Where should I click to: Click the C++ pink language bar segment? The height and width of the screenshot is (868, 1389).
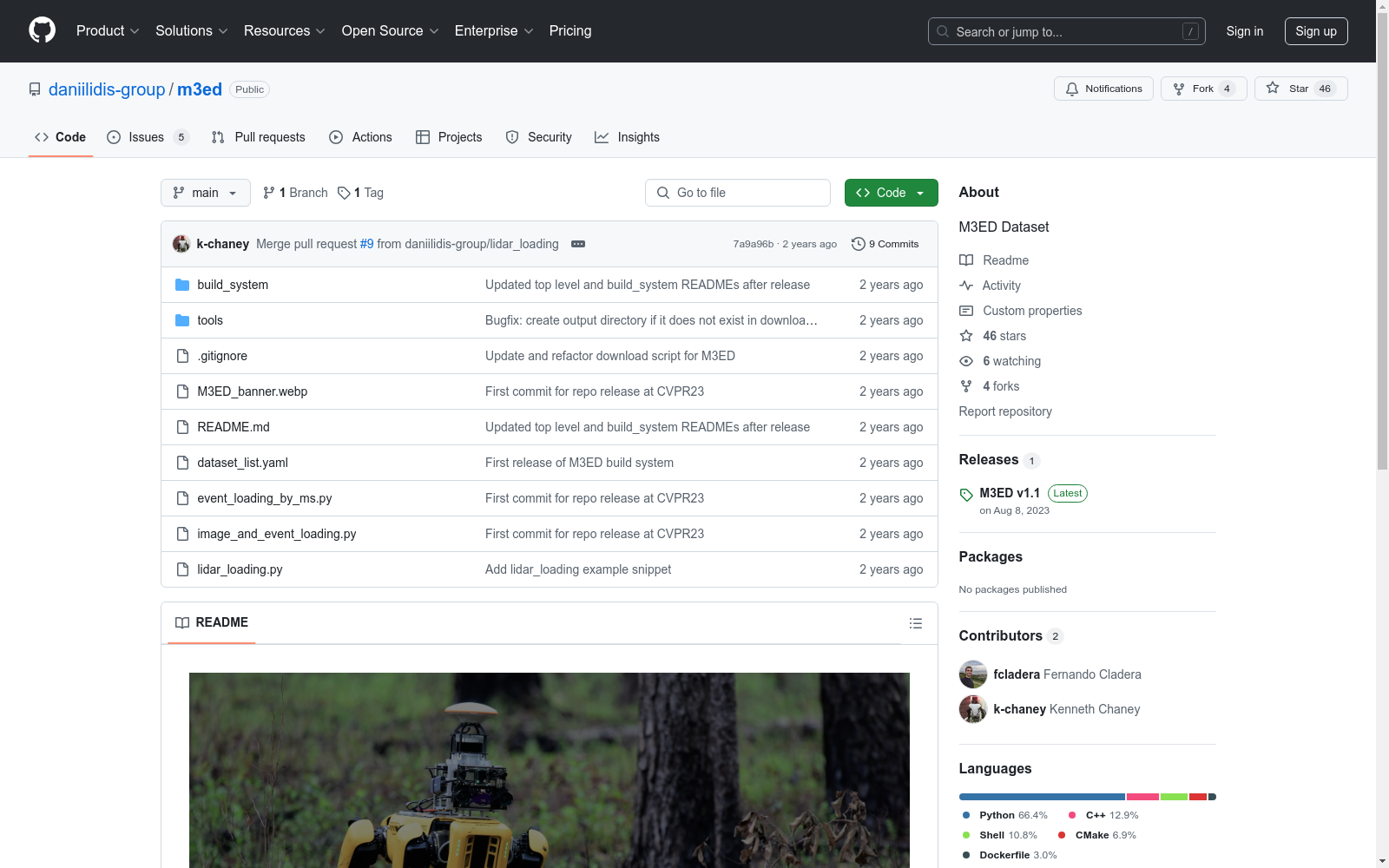pyautogui.click(x=1142, y=797)
